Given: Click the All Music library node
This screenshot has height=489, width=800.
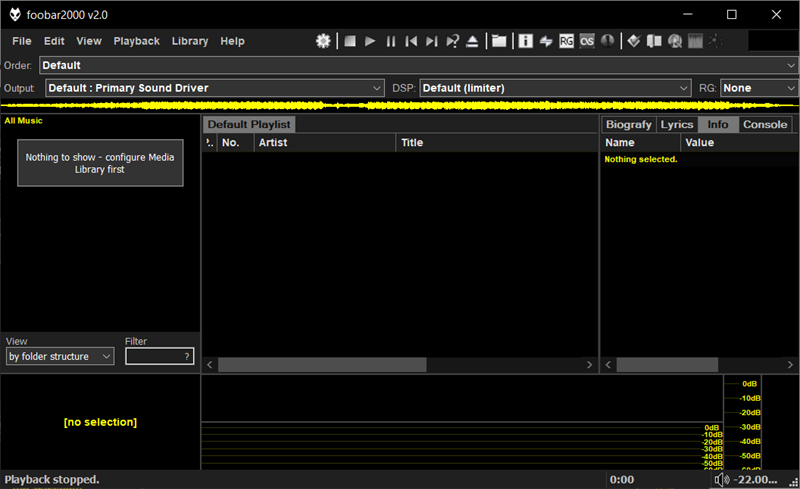Looking at the screenshot, I should point(23,121).
